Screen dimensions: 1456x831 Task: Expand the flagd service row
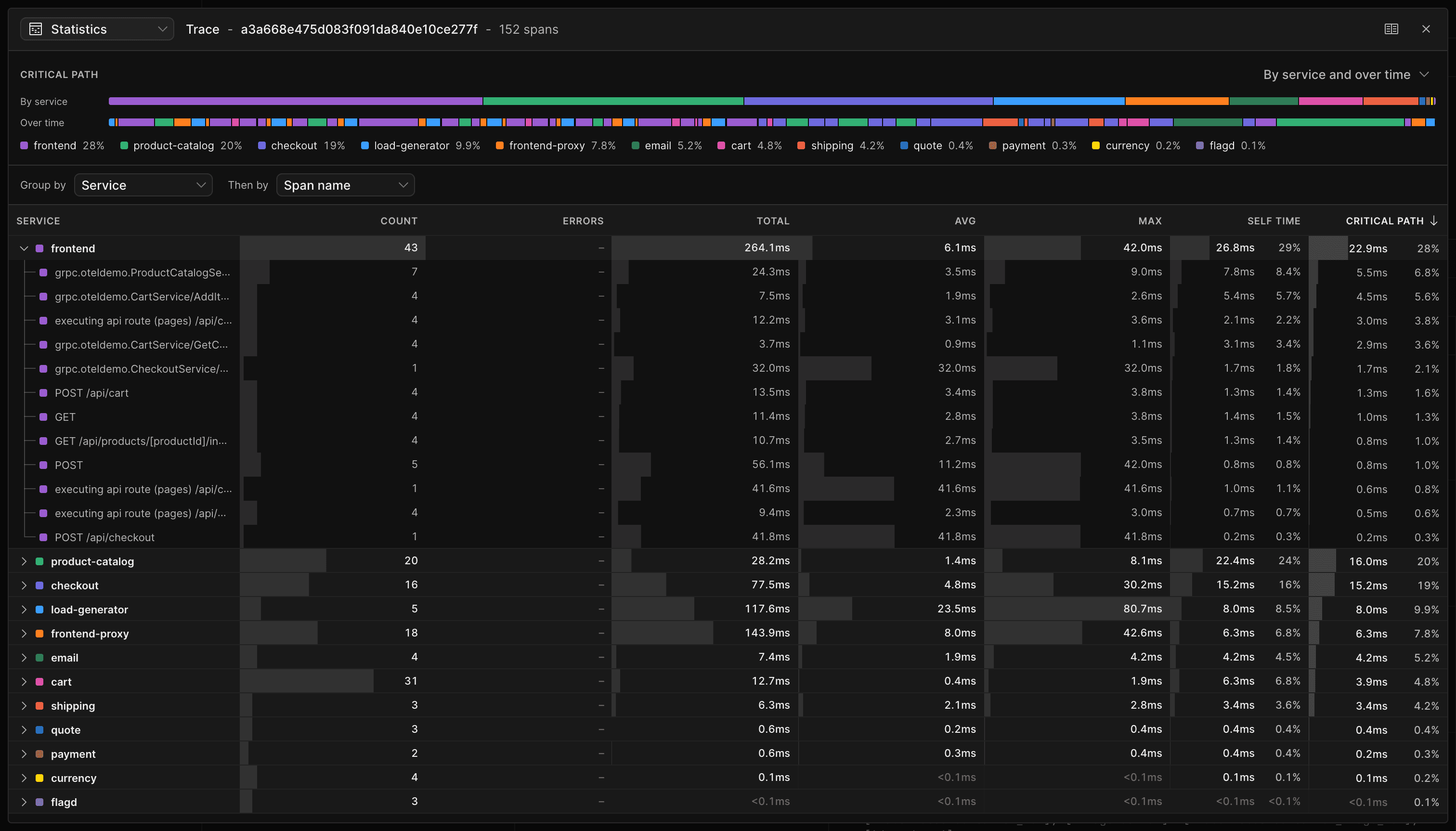pos(24,802)
